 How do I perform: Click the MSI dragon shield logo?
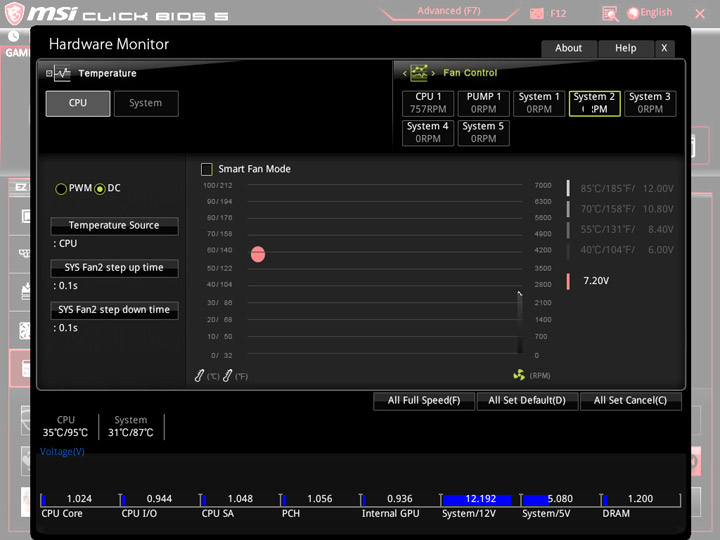pos(14,12)
